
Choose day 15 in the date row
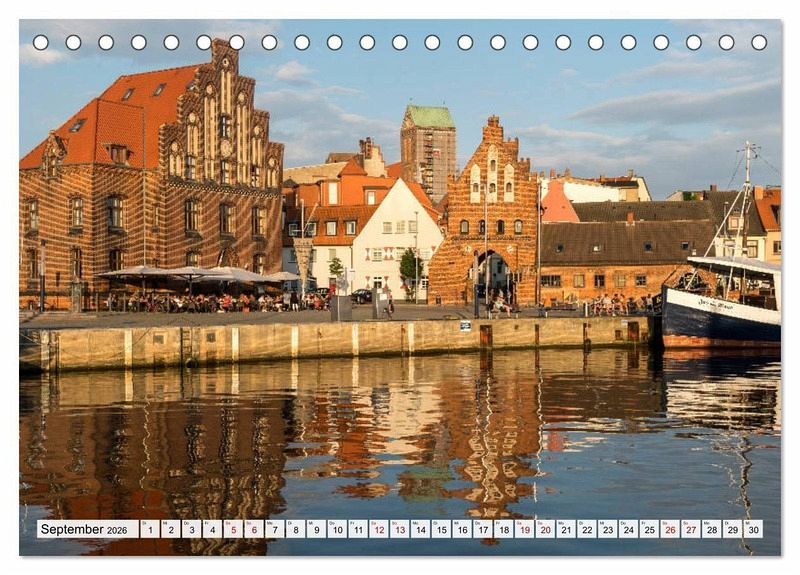440,529
